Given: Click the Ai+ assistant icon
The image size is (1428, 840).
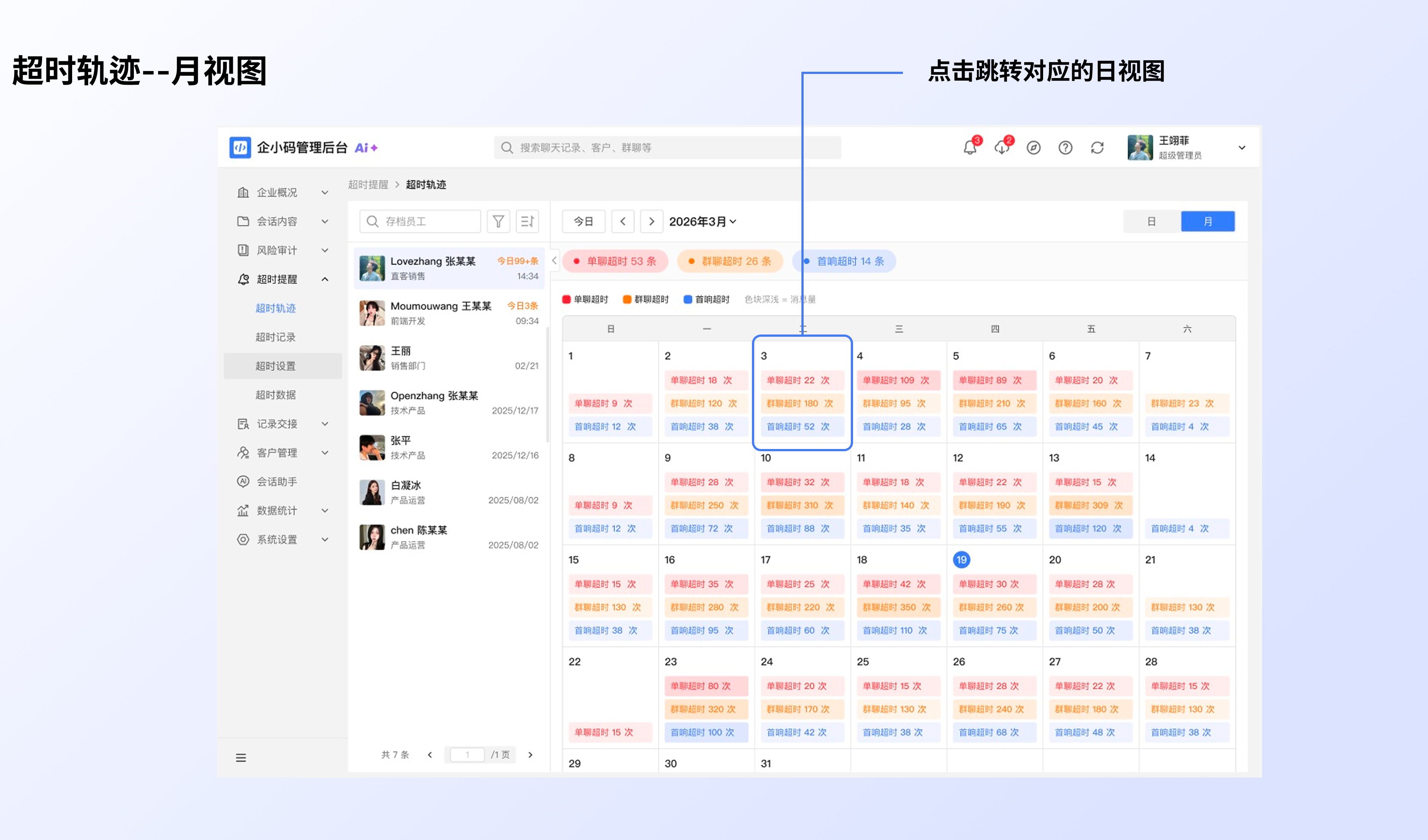Looking at the screenshot, I should pyautogui.click(x=366, y=148).
